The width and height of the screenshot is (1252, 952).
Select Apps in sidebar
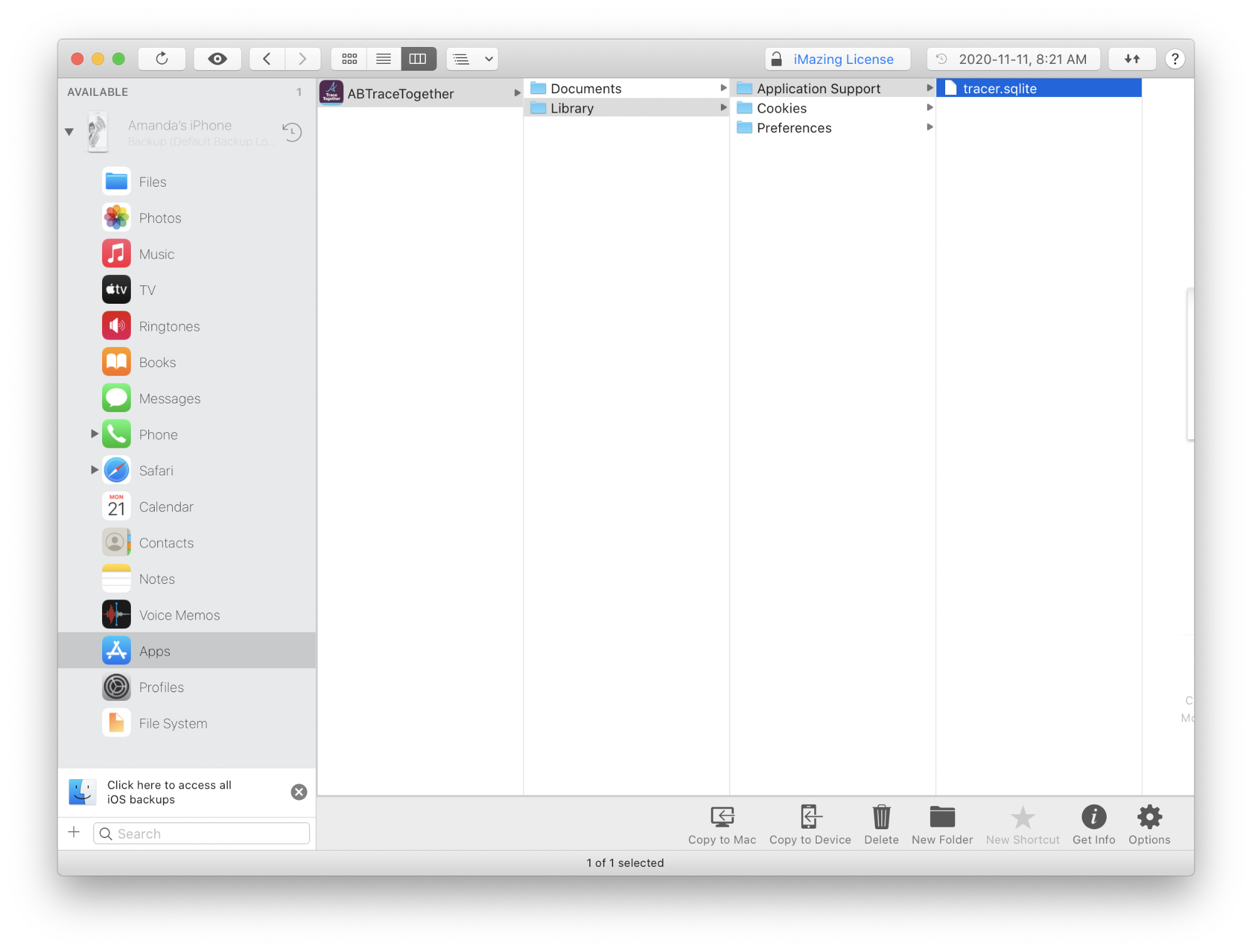pos(187,651)
